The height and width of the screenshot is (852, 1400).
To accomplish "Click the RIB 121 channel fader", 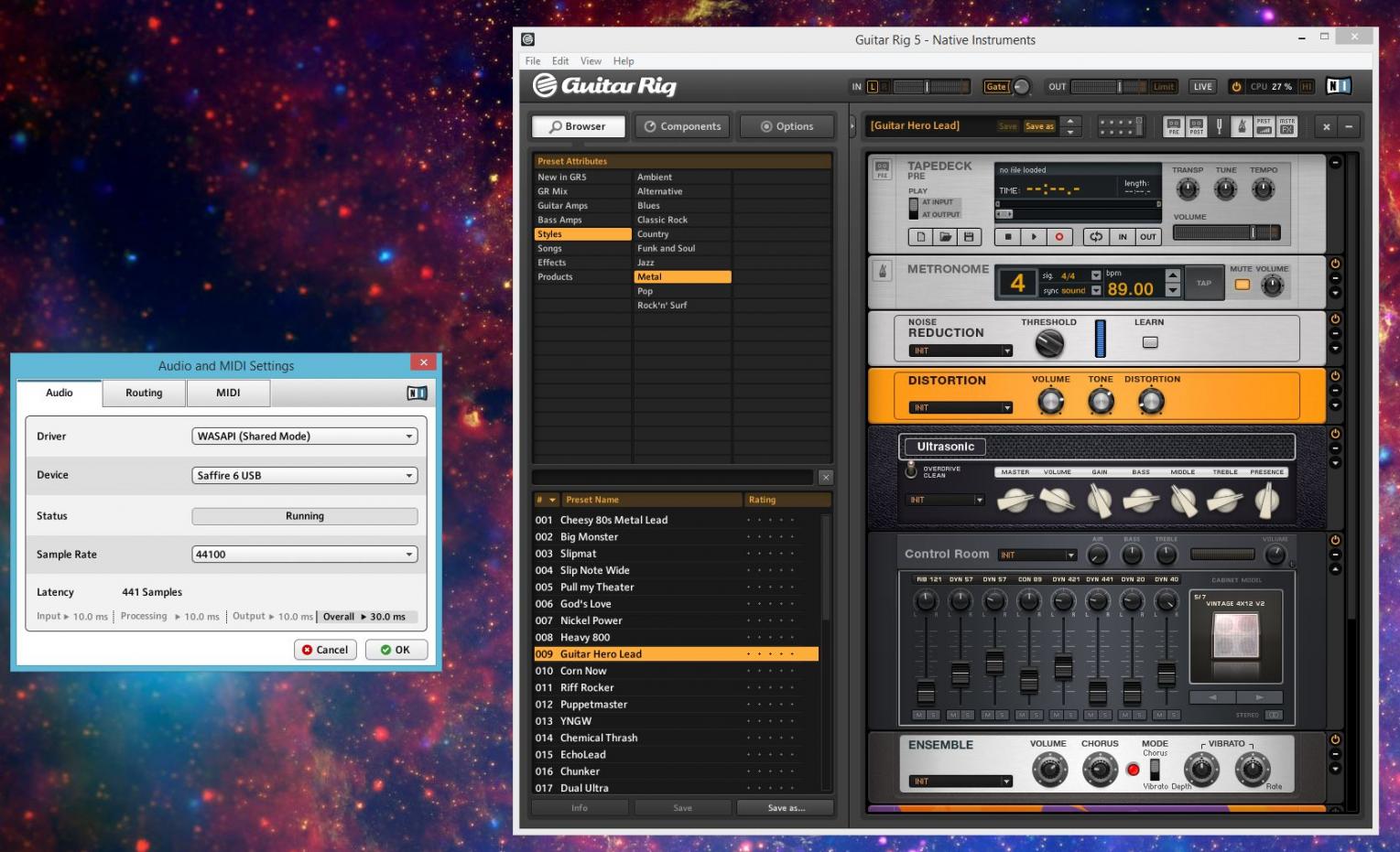I will pos(926,692).
